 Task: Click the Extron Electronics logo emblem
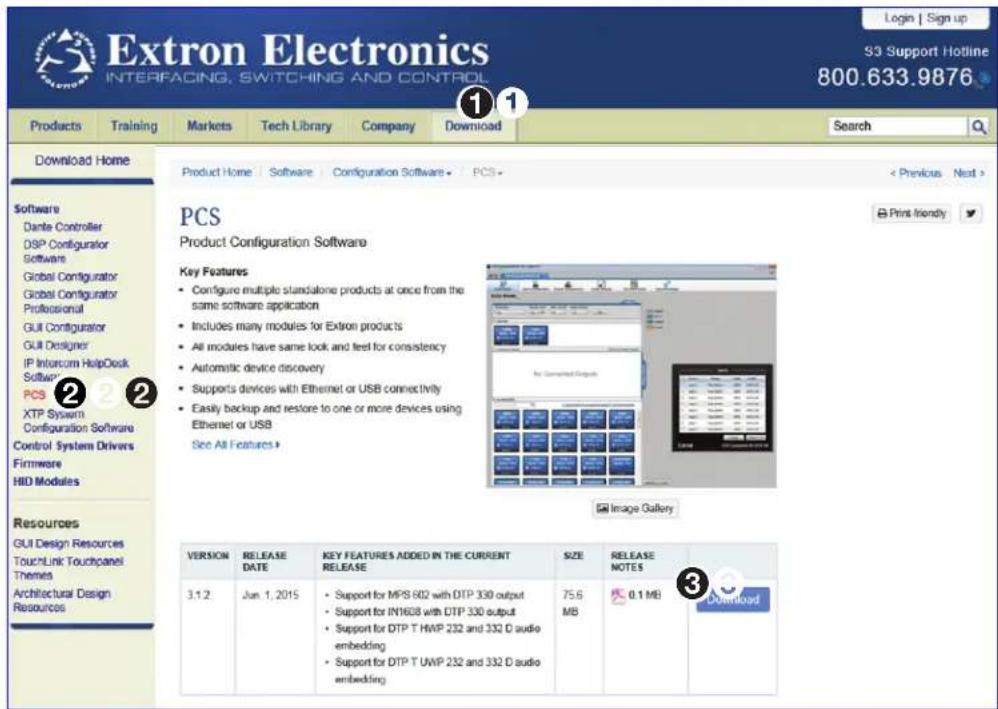[65, 58]
